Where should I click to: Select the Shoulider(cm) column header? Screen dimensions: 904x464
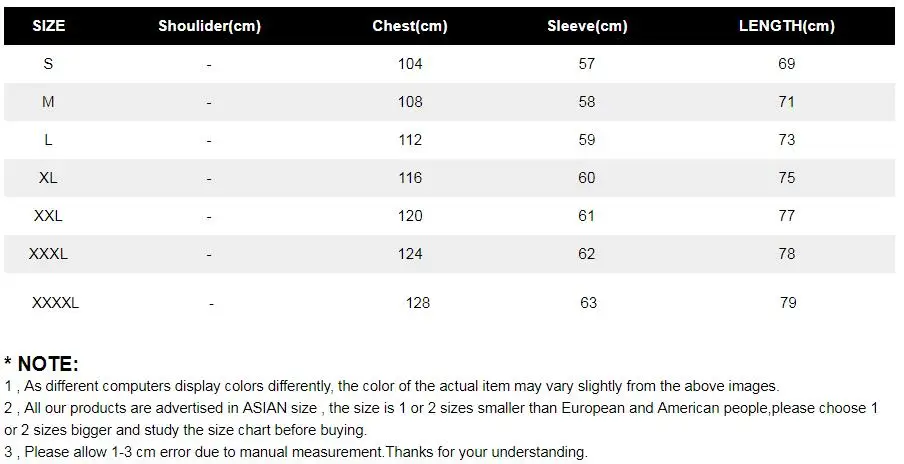point(209,26)
